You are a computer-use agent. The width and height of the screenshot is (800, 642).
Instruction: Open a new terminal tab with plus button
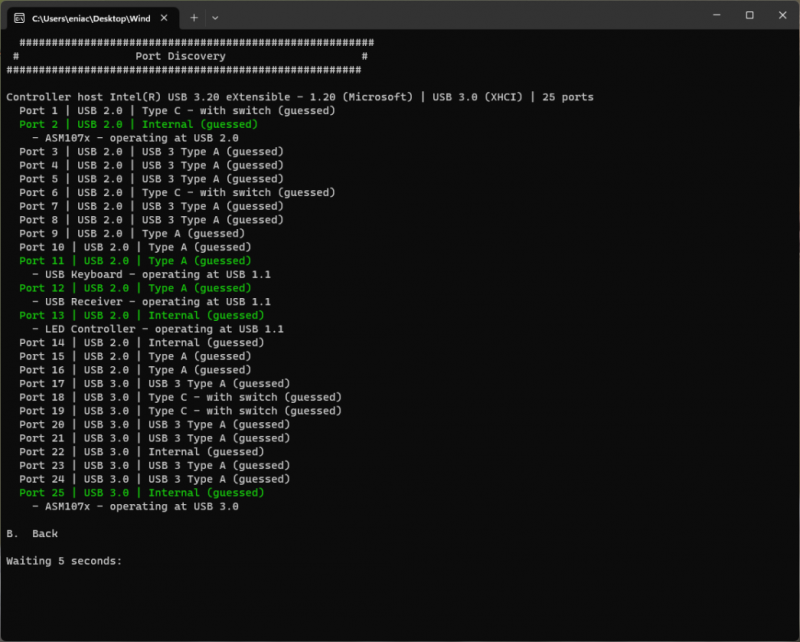pyautogui.click(x=194, y=18)
